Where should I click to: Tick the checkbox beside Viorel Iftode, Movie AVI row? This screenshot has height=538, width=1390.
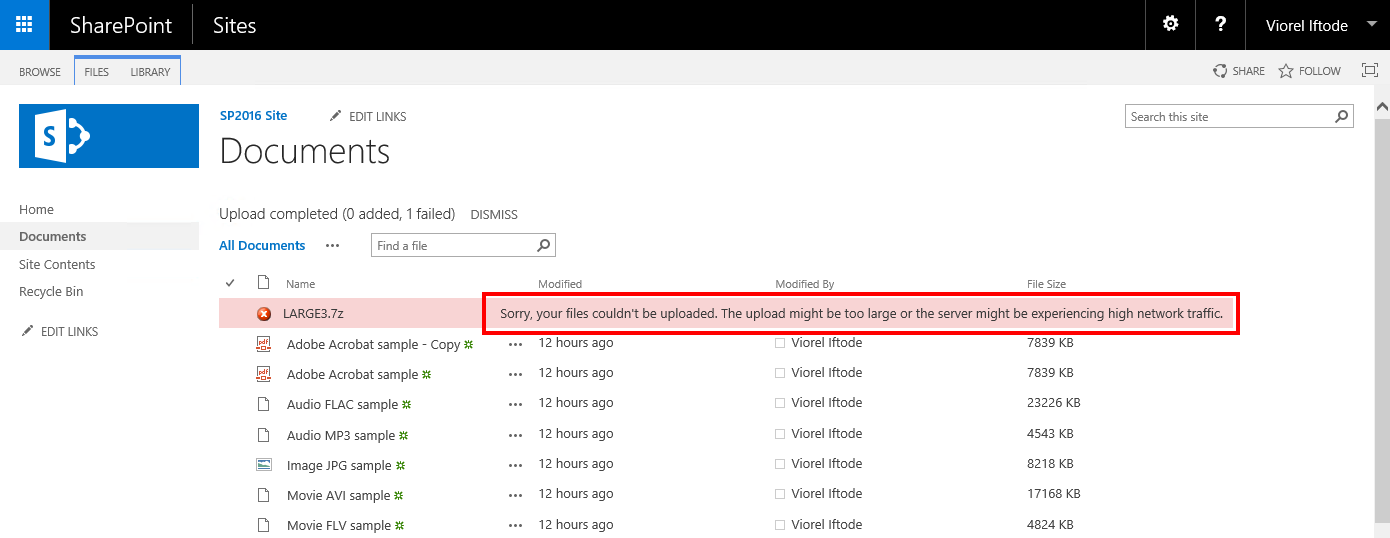click(x=781, y=495)
